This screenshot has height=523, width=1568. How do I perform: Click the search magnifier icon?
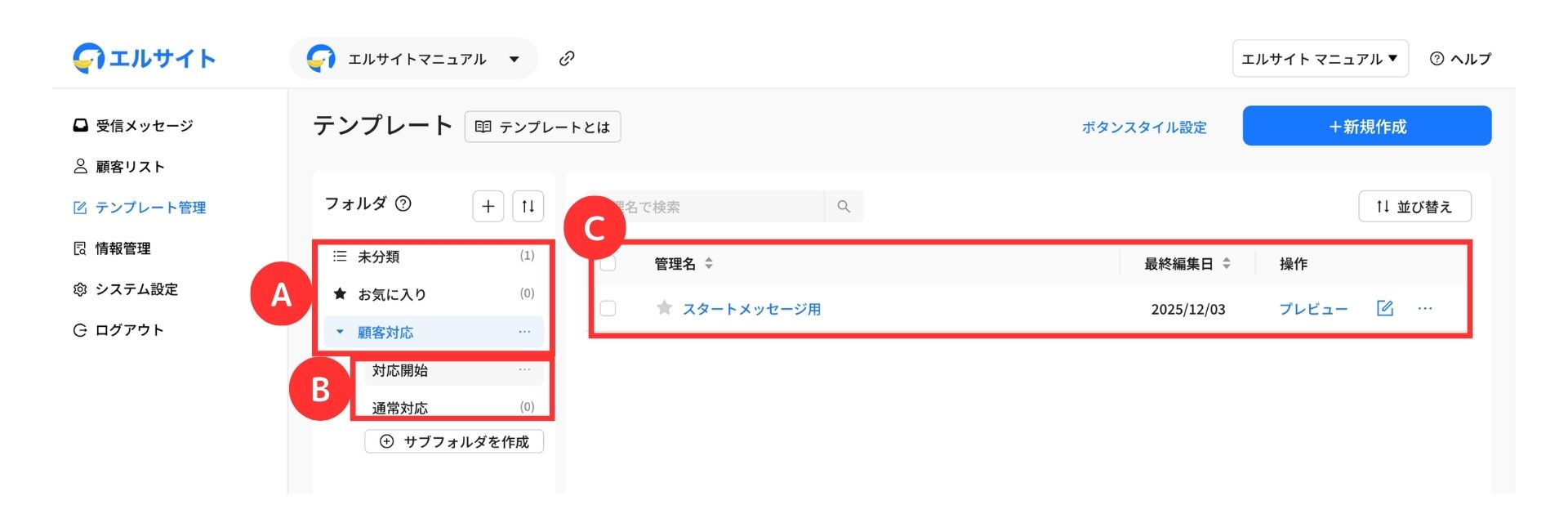[844, 207]
